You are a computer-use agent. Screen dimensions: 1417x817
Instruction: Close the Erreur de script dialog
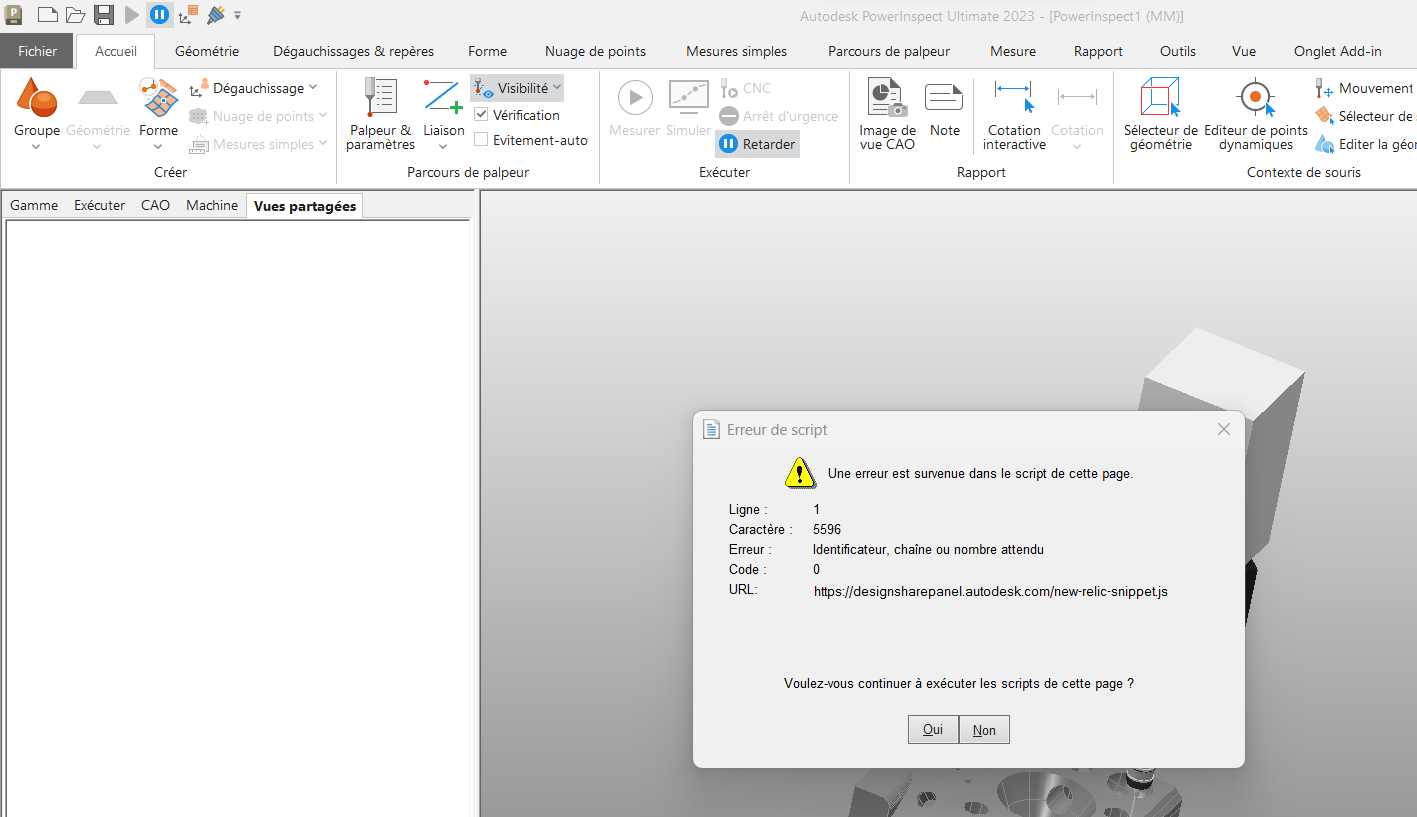click(x=1223, y=429)
